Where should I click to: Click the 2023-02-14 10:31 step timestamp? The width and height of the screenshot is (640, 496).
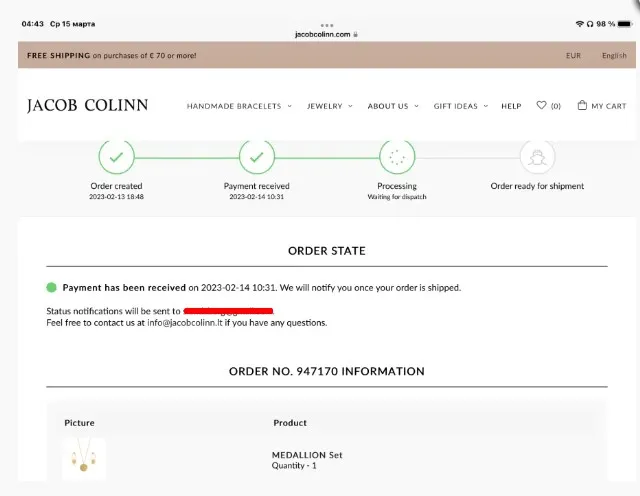[257, 197]
